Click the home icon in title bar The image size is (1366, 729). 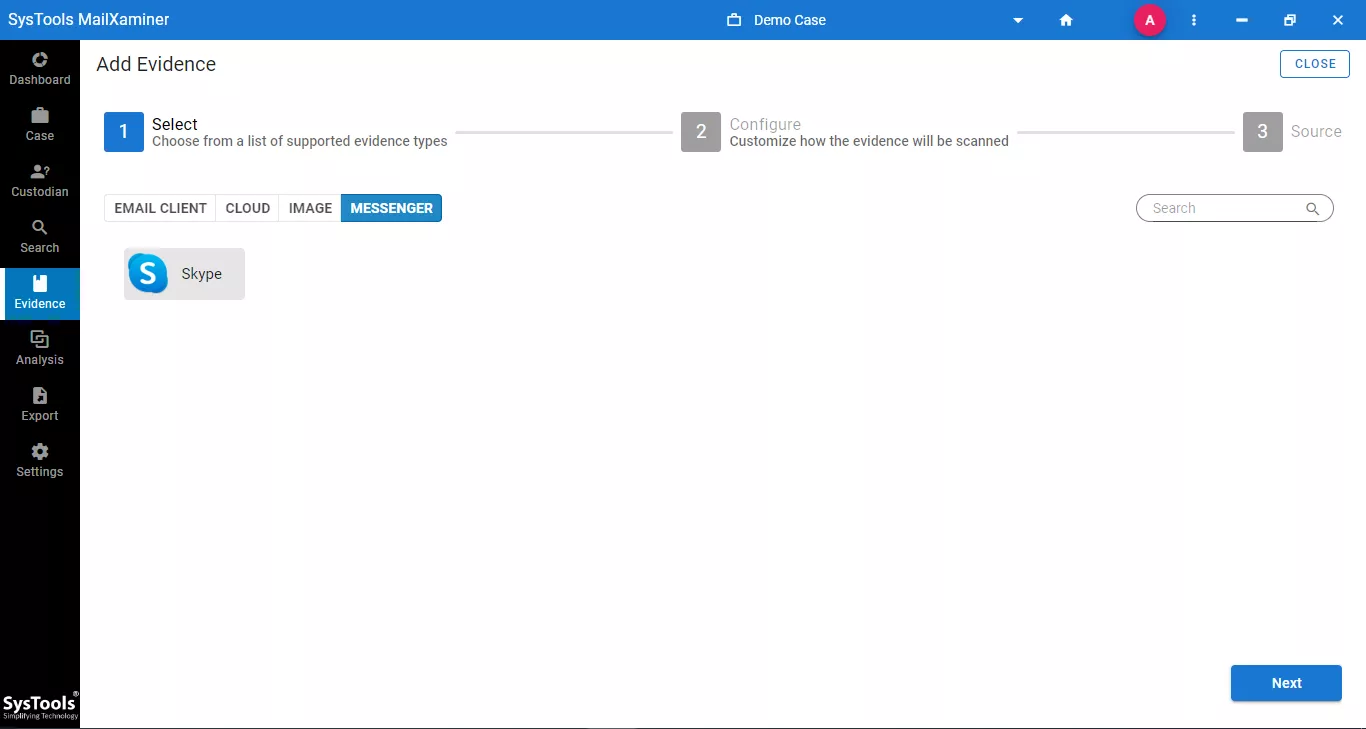1066,20
